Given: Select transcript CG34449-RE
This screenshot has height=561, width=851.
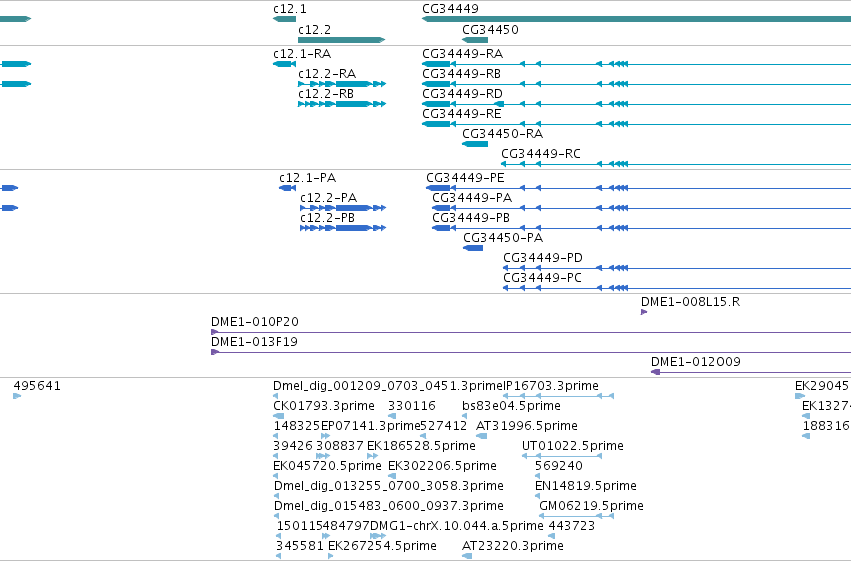Looking at the screenshot, I should point(636,124).
